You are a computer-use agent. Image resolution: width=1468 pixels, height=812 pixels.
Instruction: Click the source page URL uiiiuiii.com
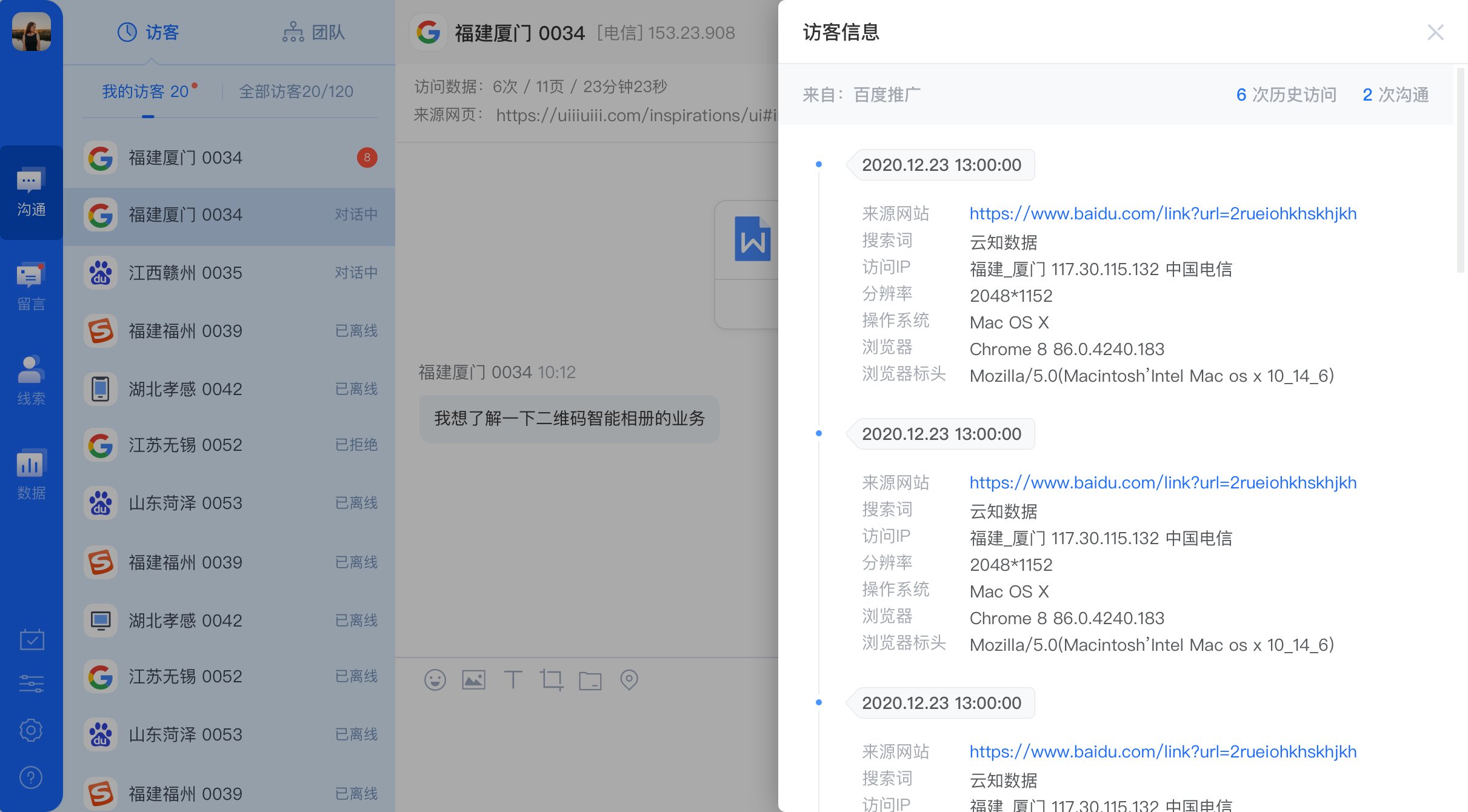click(636, 115)
